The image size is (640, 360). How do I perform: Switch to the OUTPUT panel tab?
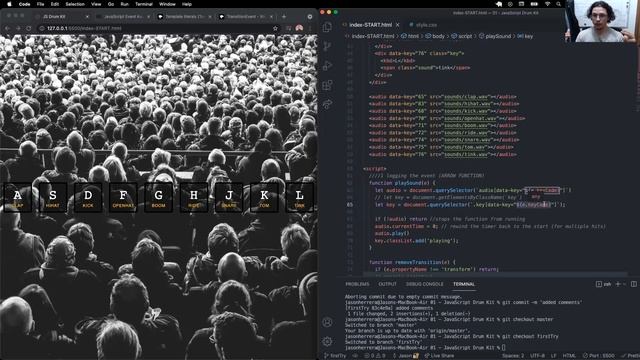click(x=387, y=284)
